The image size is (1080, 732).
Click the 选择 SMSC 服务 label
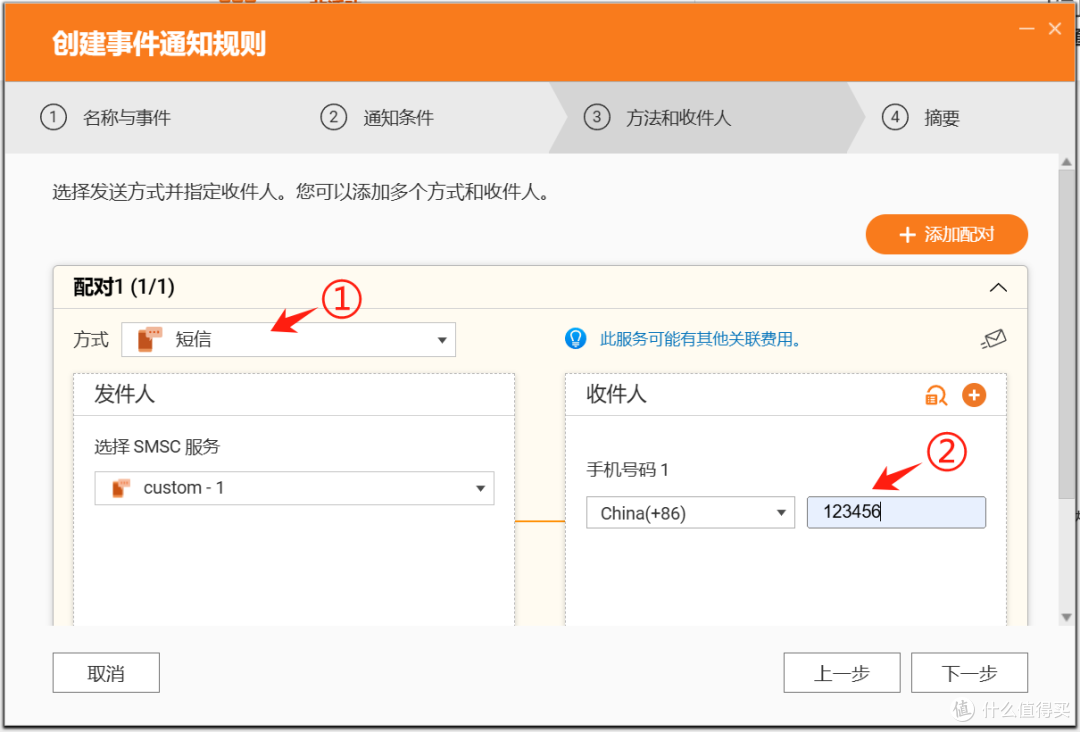(x=157, y=447)
